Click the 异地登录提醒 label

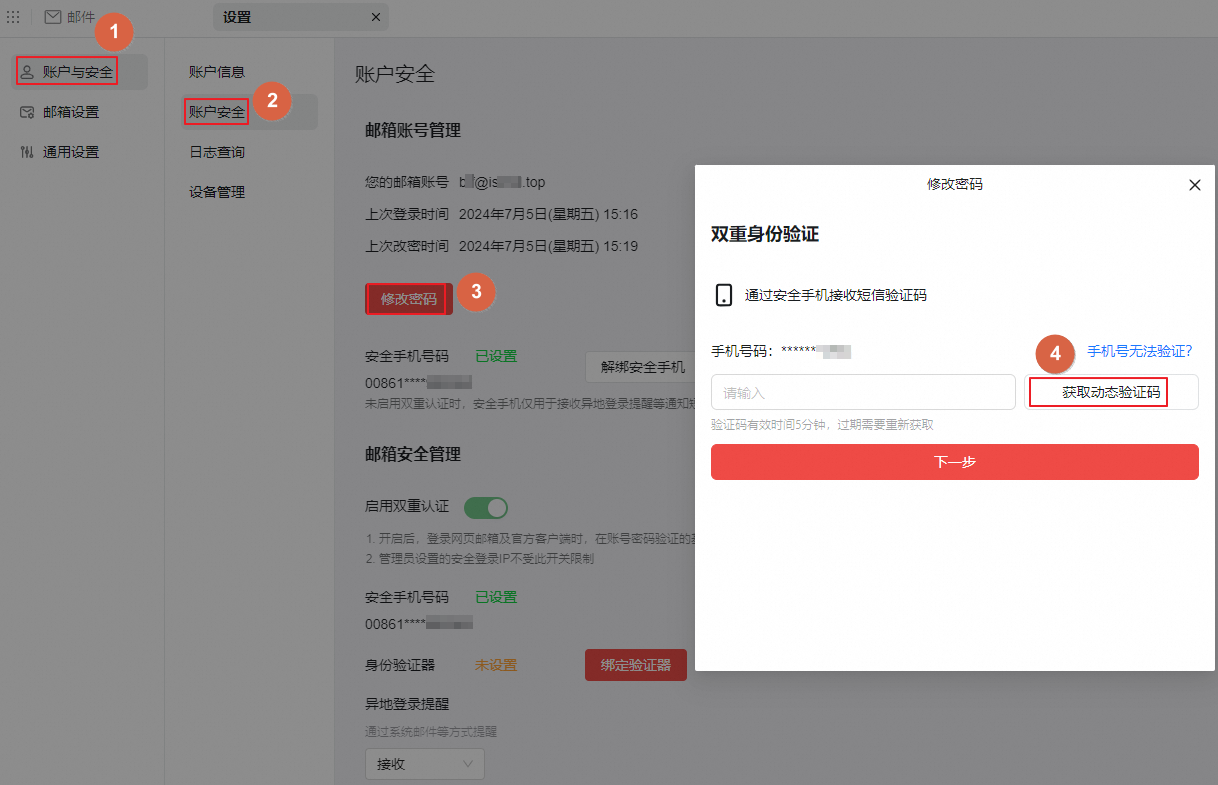[x=407, y=703]
